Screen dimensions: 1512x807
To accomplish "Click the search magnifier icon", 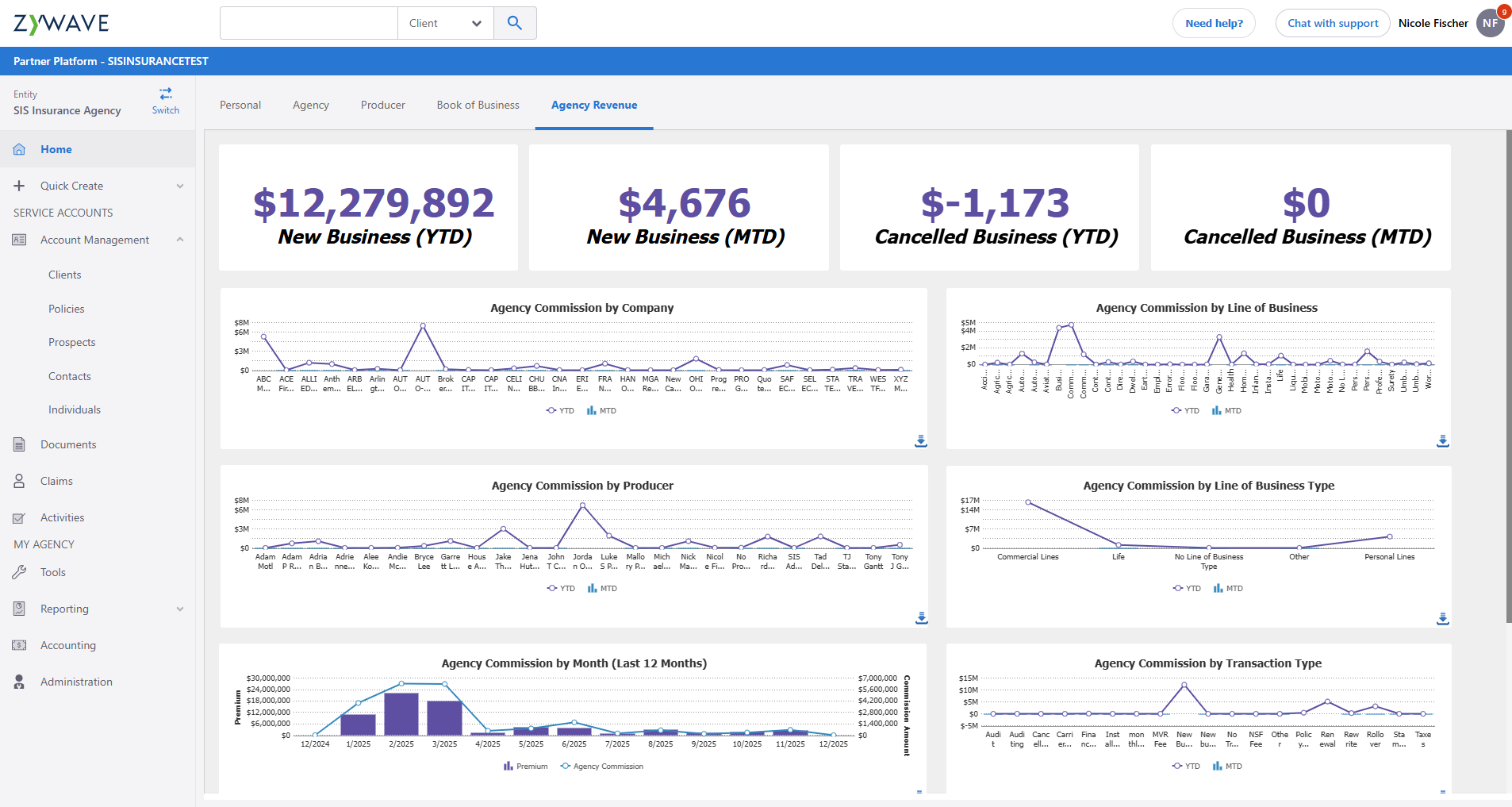I will tap(515, 23).
